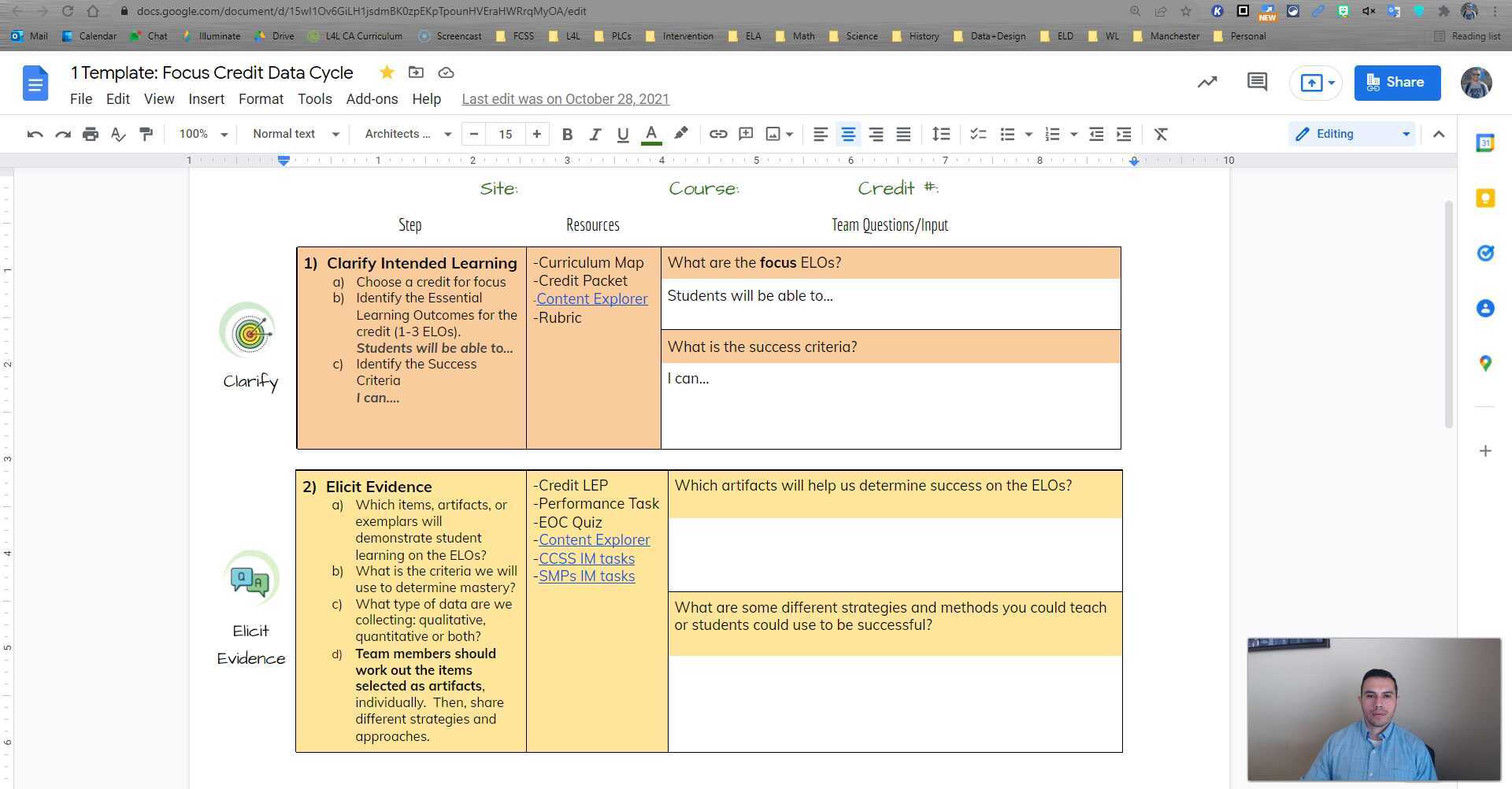Open the text color picker
The height and width of the screenshot is (789, 1512).
click(650, 135)
